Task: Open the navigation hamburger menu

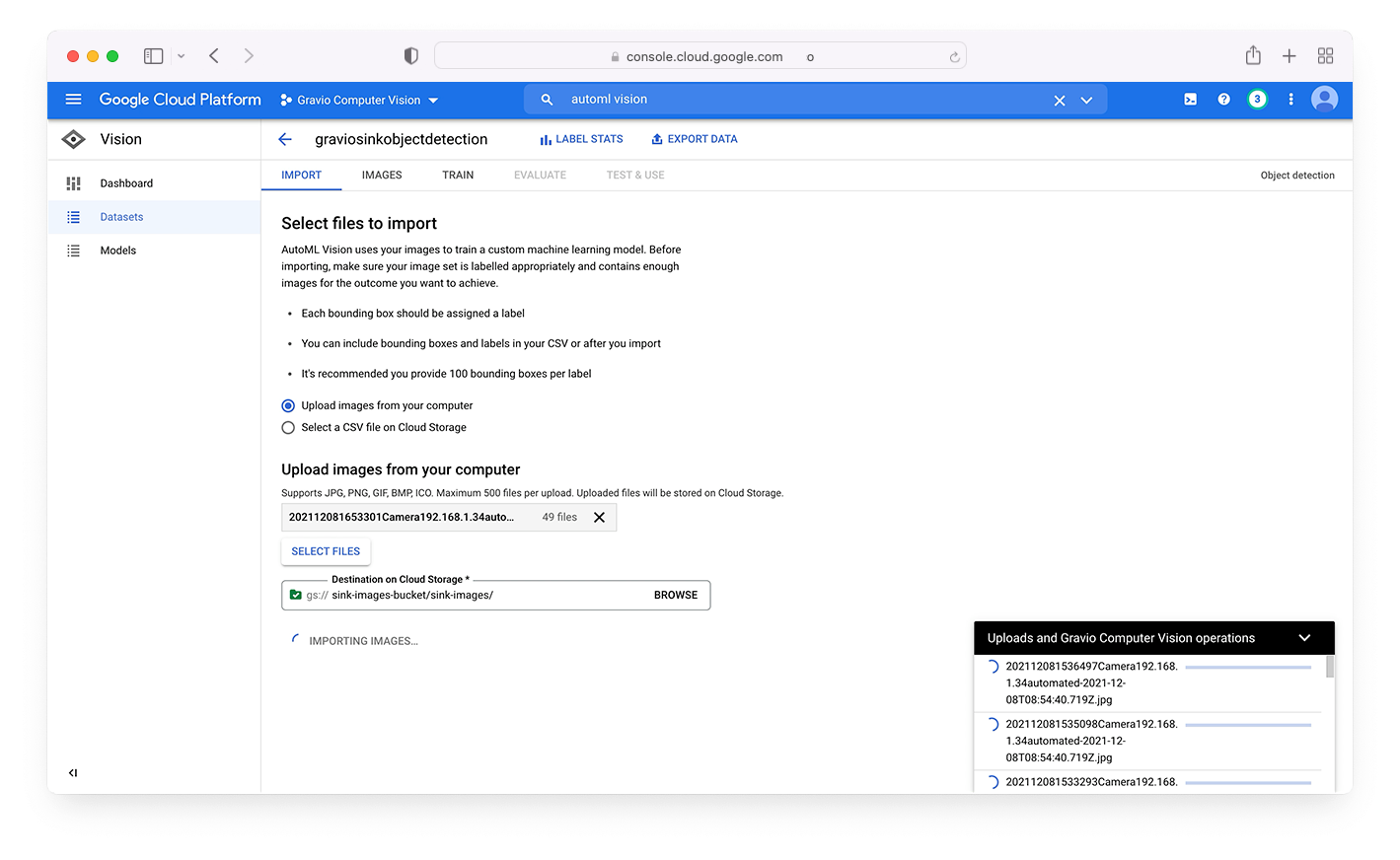Action: pos(73,100)
